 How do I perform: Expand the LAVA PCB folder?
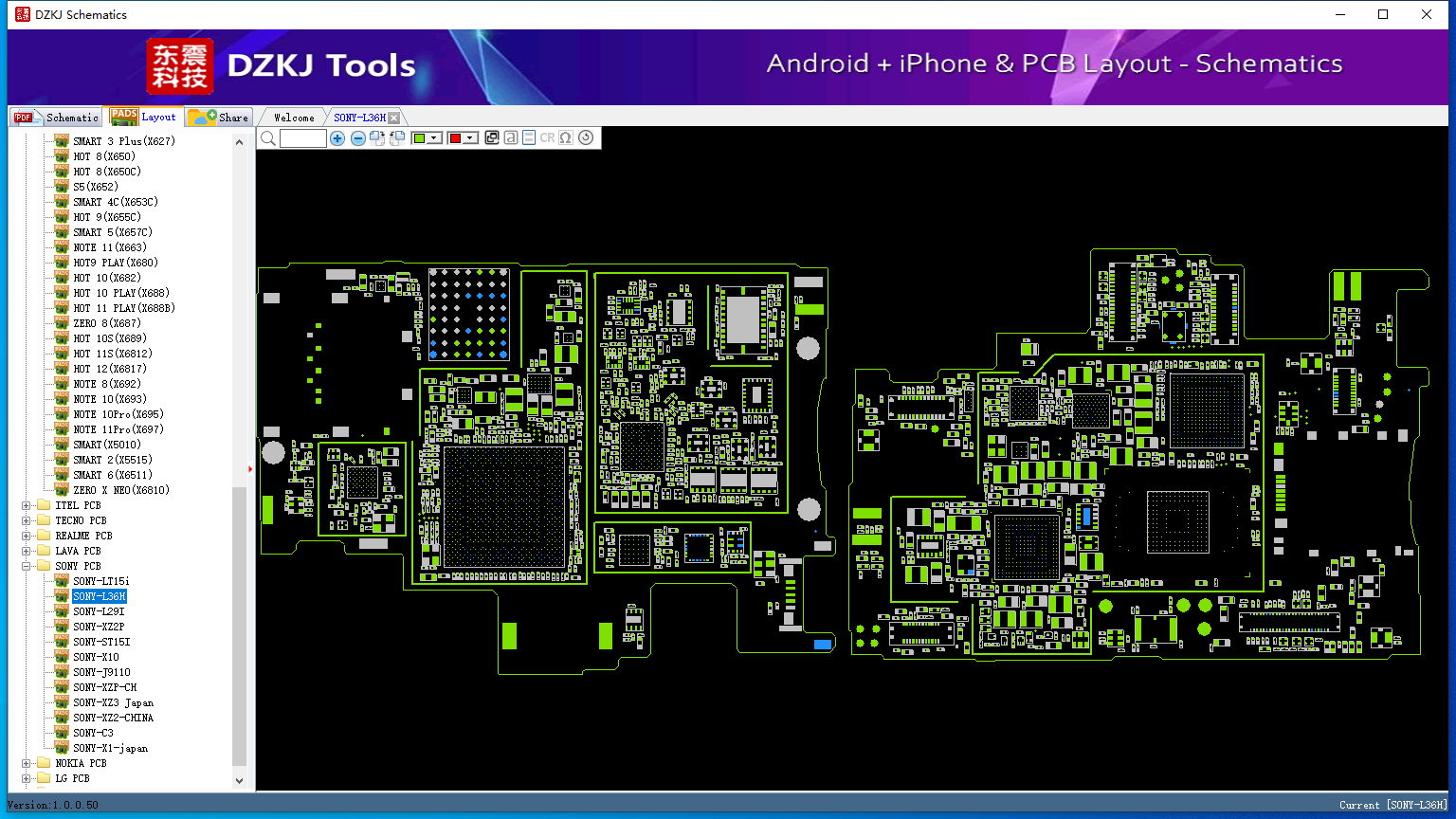(27, 551)
